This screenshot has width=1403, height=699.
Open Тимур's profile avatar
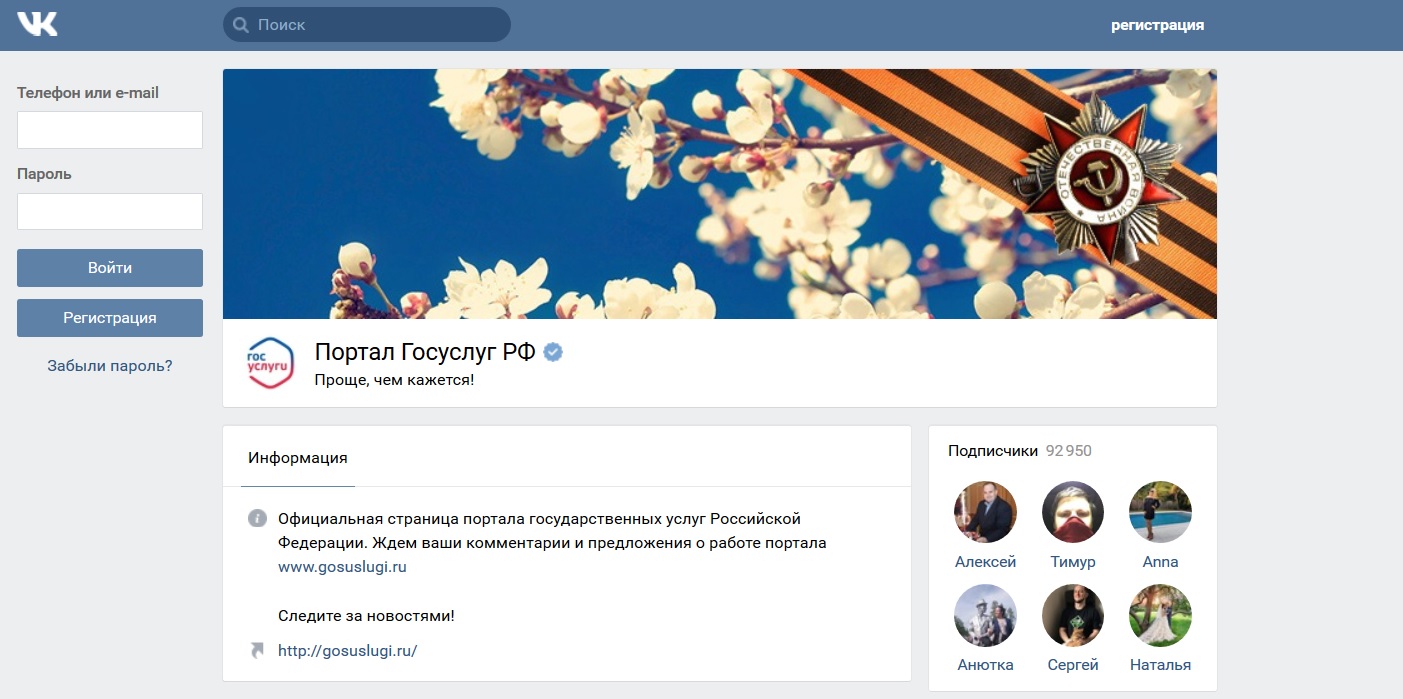1073,512
